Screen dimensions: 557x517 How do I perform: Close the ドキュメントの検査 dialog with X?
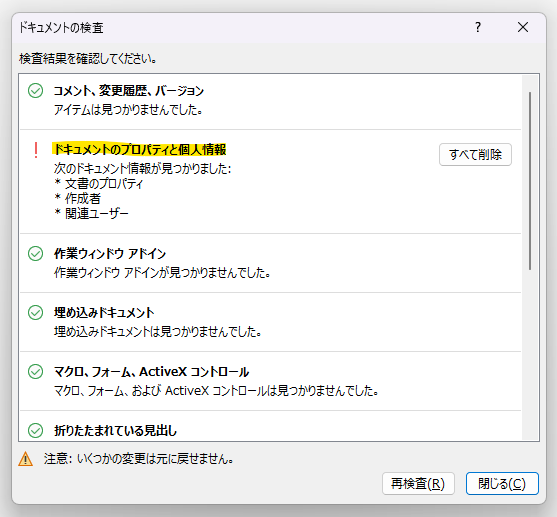point(523,27)
